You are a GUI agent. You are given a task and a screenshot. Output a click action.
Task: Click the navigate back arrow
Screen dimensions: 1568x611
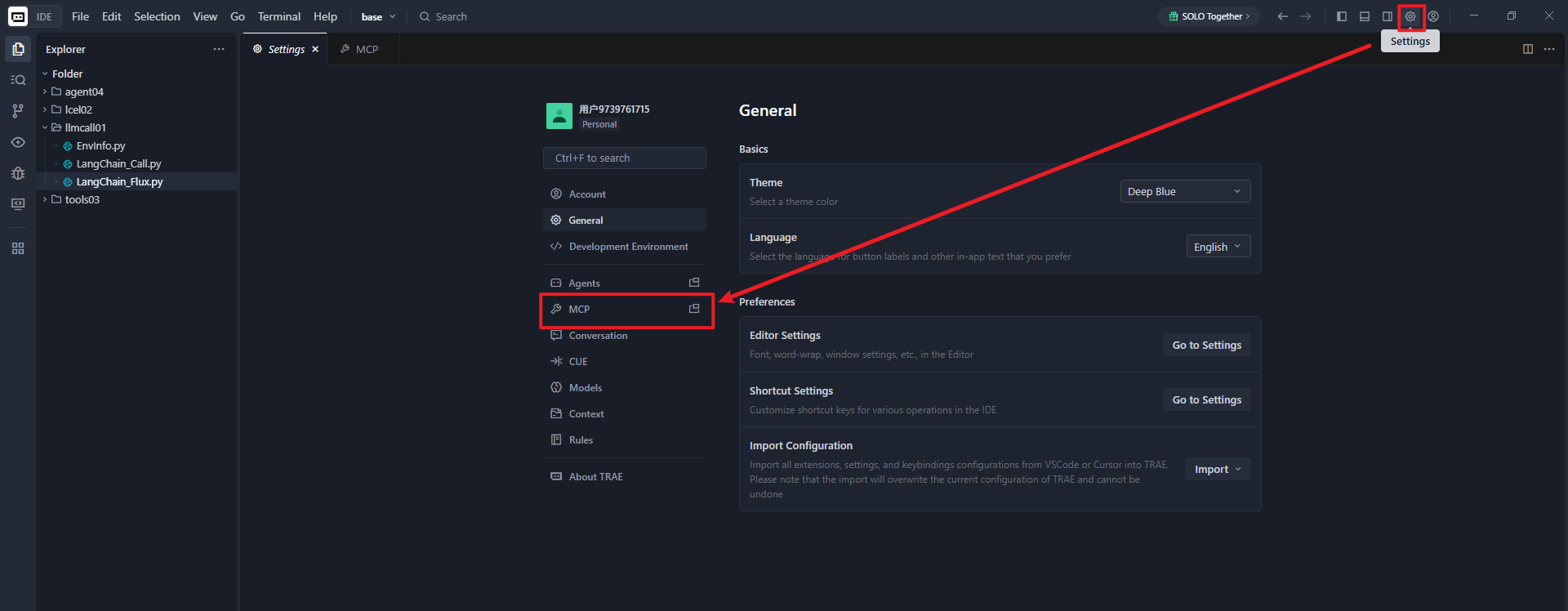1283,16
